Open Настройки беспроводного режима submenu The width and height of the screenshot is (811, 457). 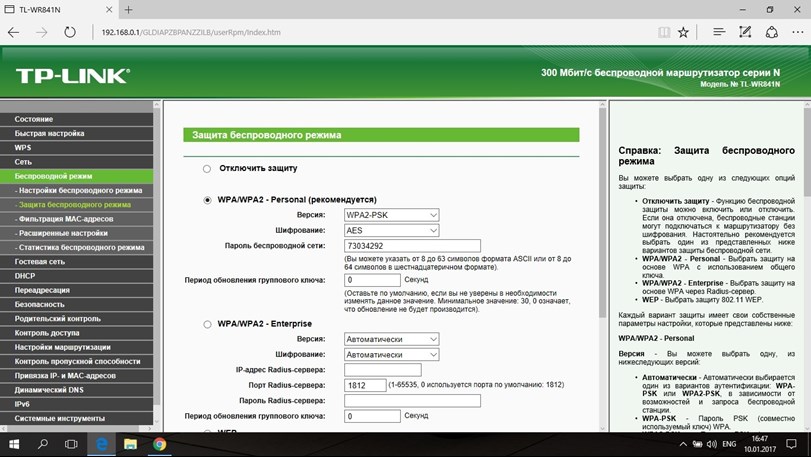77,190
